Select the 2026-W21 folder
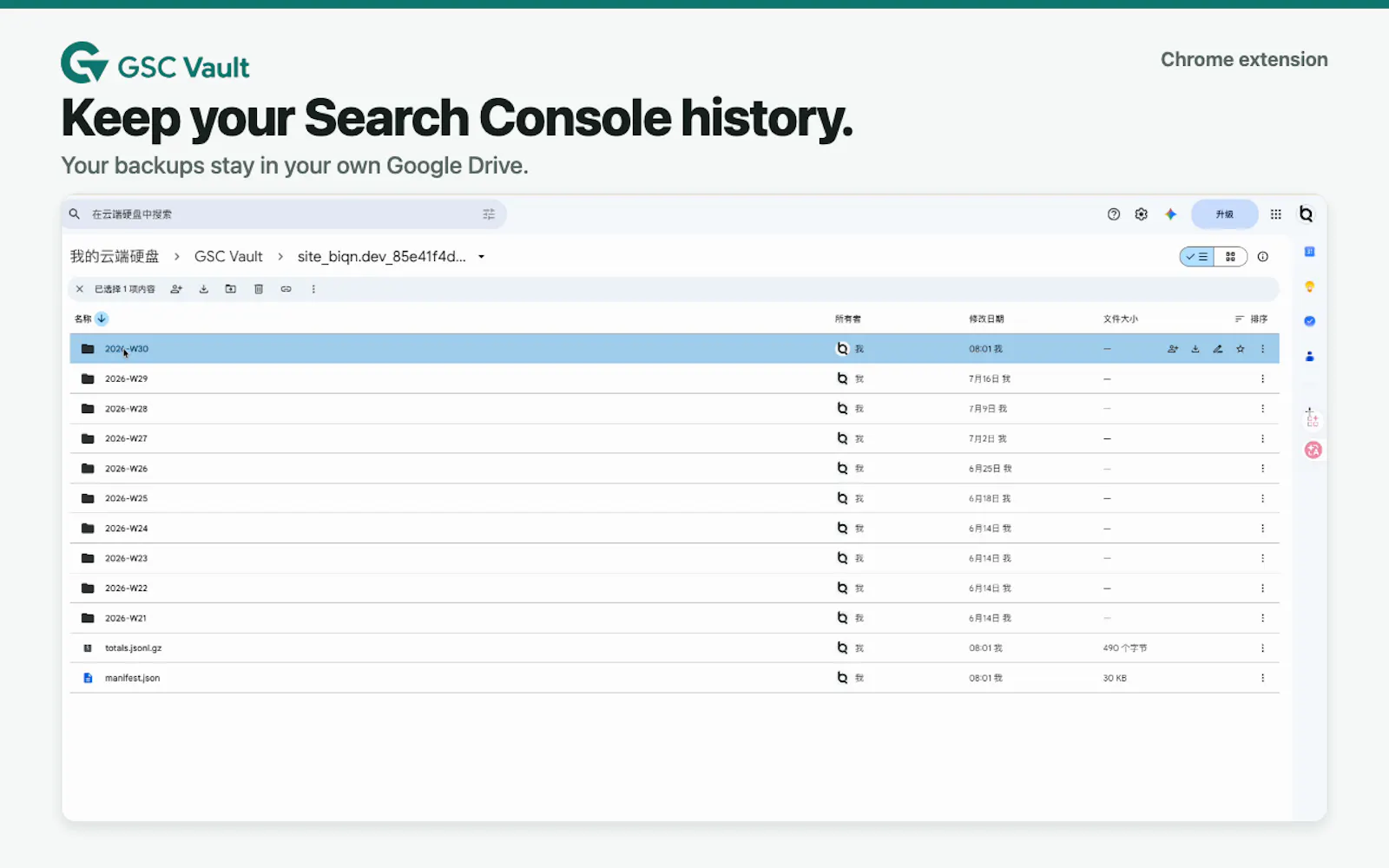Viewport: 1389px width, 868px height. (x=675, y=618)
